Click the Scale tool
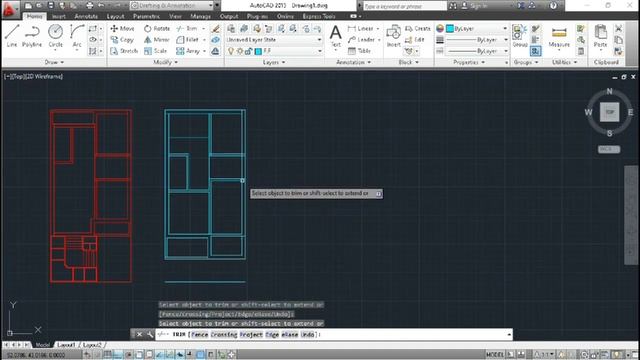640x360 pixels. [x=156, y=51]
